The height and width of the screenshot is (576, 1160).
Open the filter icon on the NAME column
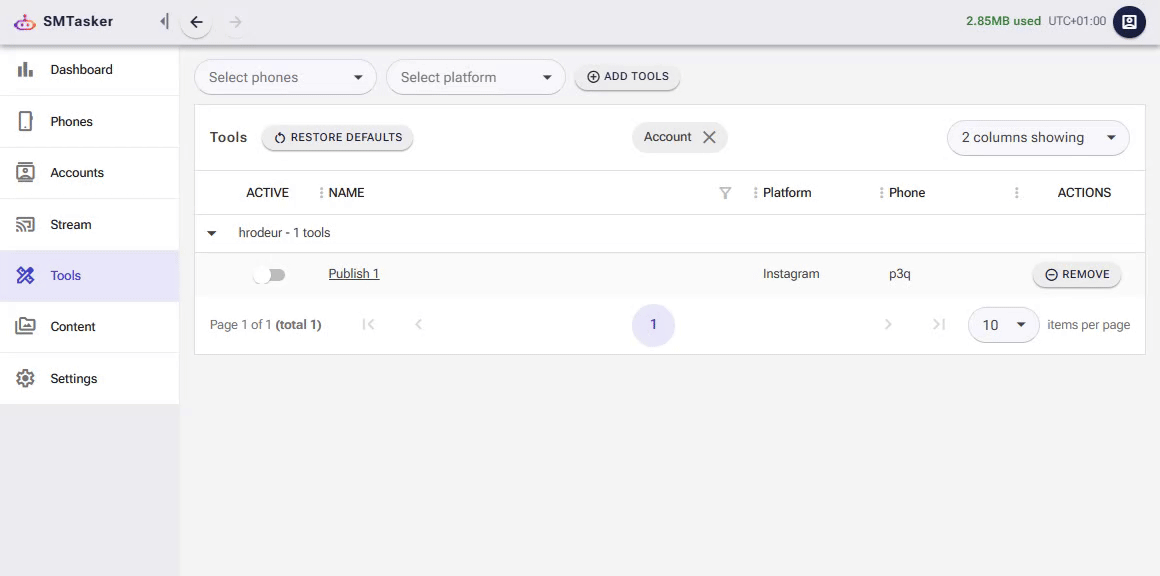pos(725,192)
